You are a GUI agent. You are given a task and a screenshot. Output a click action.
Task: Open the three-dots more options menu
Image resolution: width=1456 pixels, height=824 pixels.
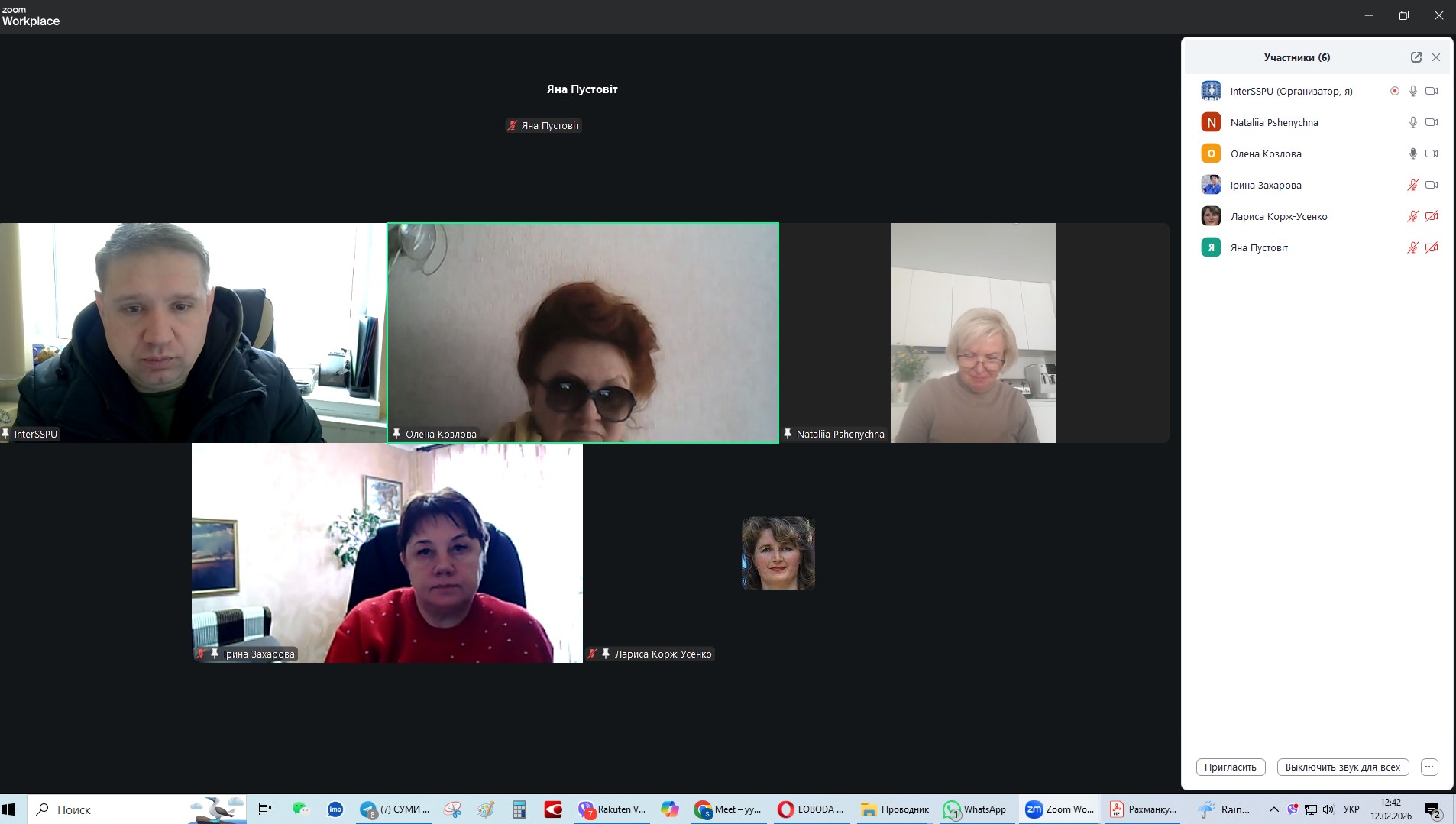pos(1429,767)
